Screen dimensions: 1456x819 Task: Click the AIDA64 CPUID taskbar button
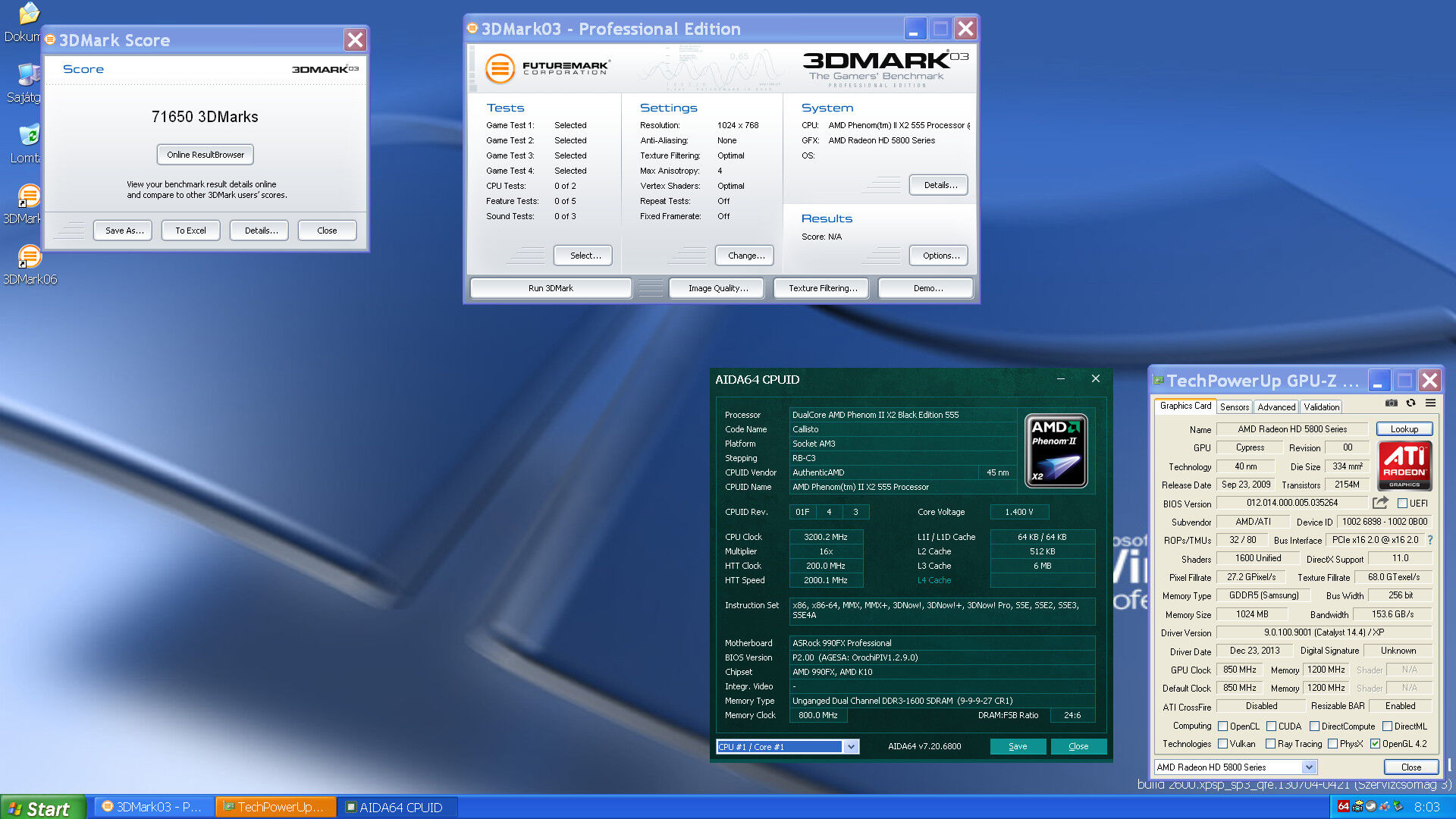pyautogui.click(x=397, y=807)
